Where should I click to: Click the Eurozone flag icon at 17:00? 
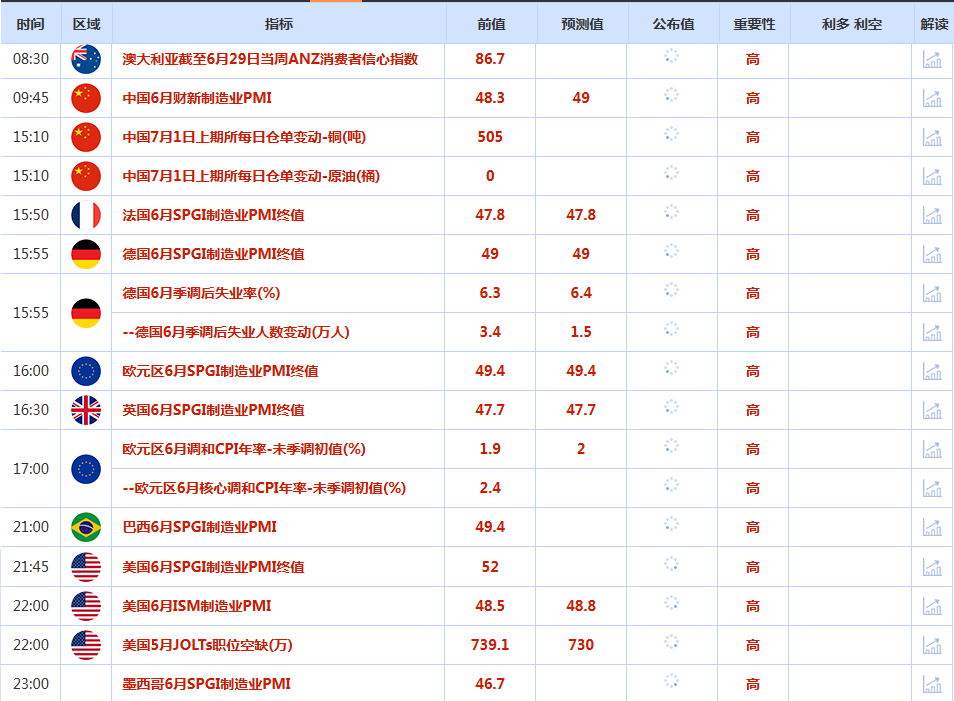[86, 469]
